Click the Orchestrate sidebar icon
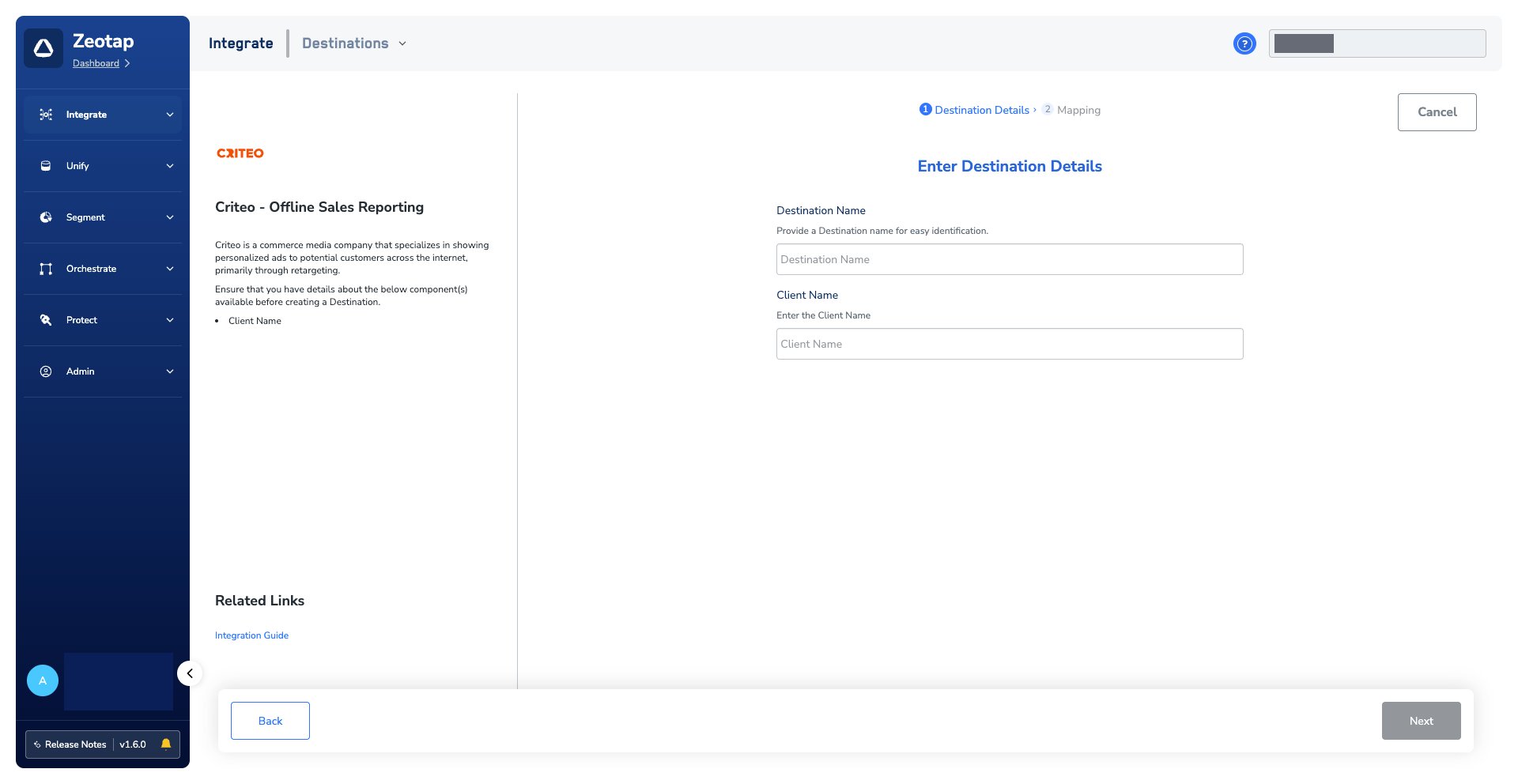Screen dimensions: 1518x784 46,269
